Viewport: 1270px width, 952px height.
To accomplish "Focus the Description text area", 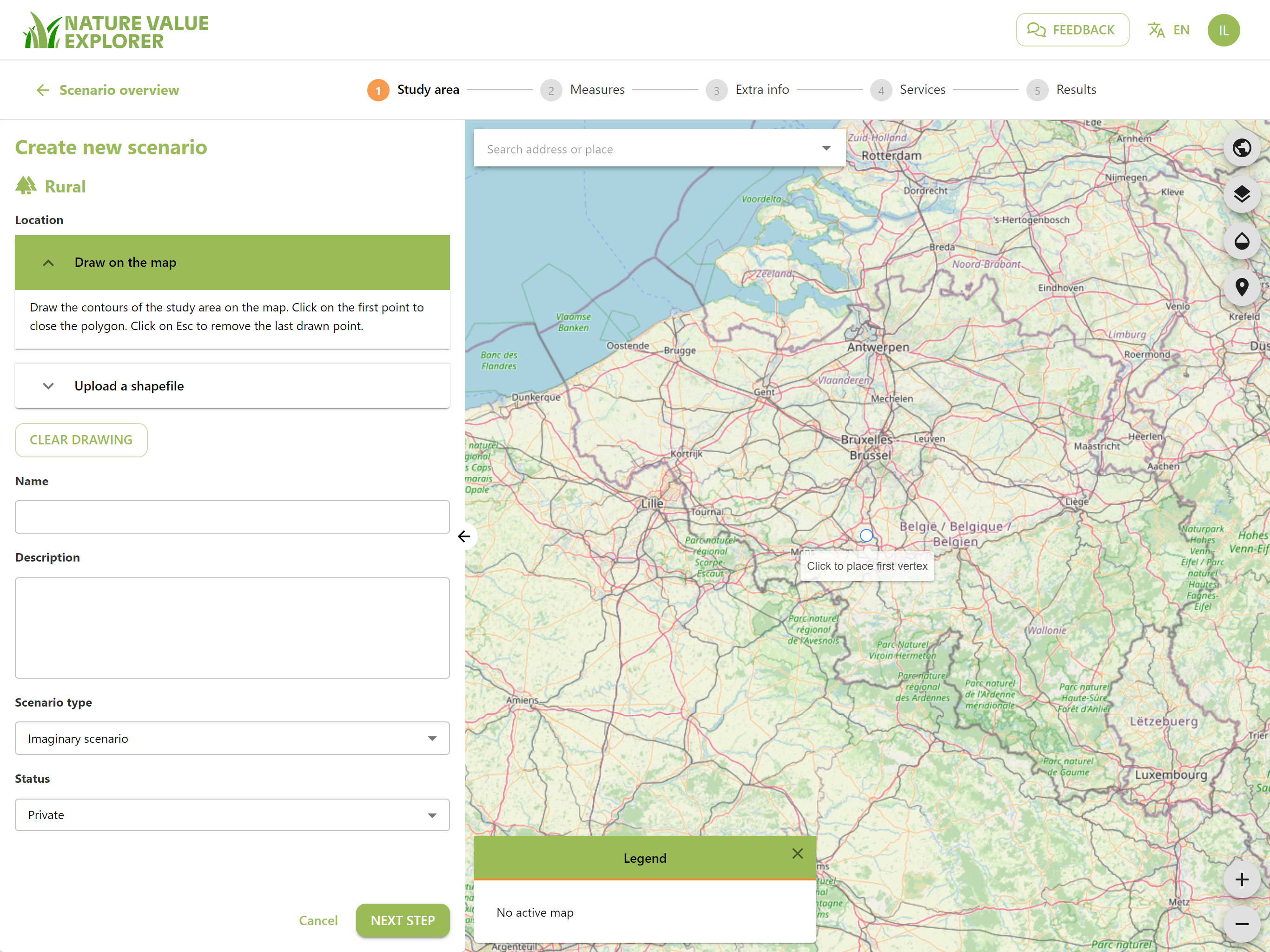I will coord(232,628).
